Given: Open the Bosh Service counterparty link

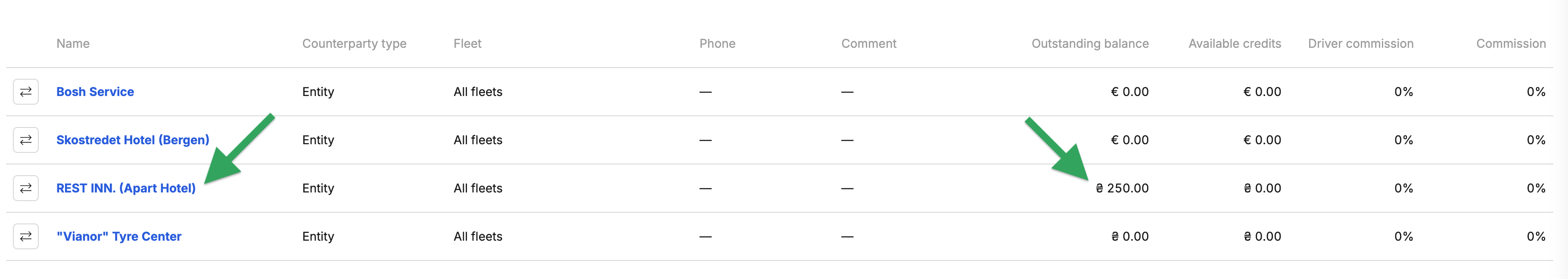Looking at the screenshot, I should pyautogui.click(x=95, y=92).
